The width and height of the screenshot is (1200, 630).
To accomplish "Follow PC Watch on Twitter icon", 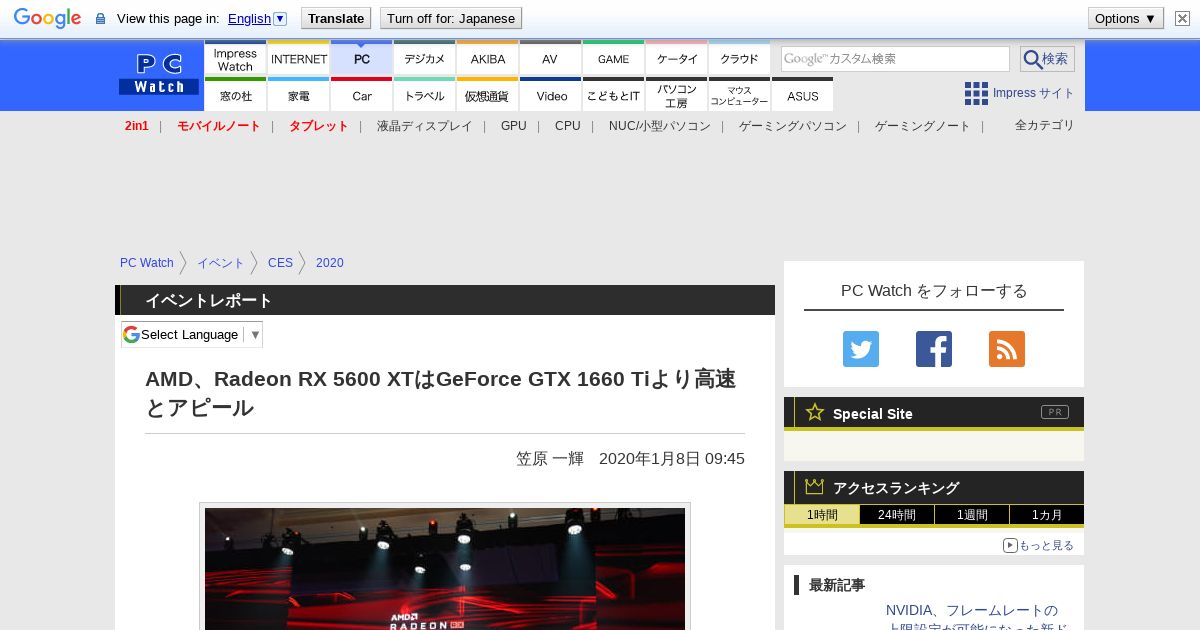I will pyautogui.click(x=861, y=349).
